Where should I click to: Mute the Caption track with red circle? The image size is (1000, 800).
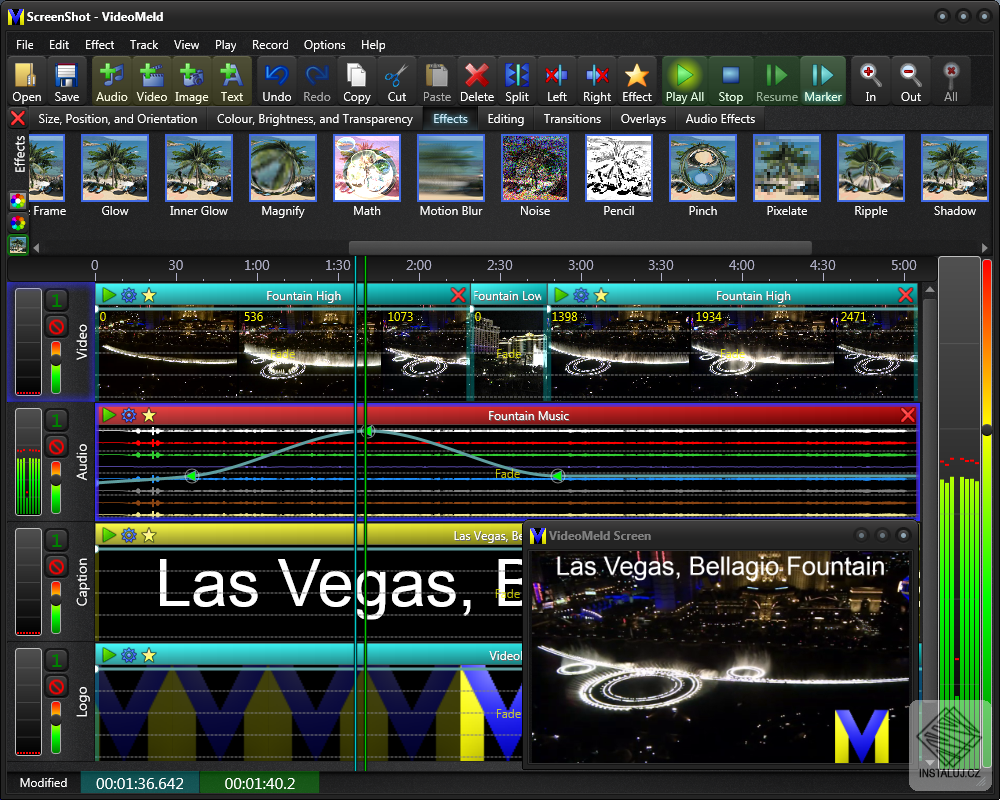point(56,567)
